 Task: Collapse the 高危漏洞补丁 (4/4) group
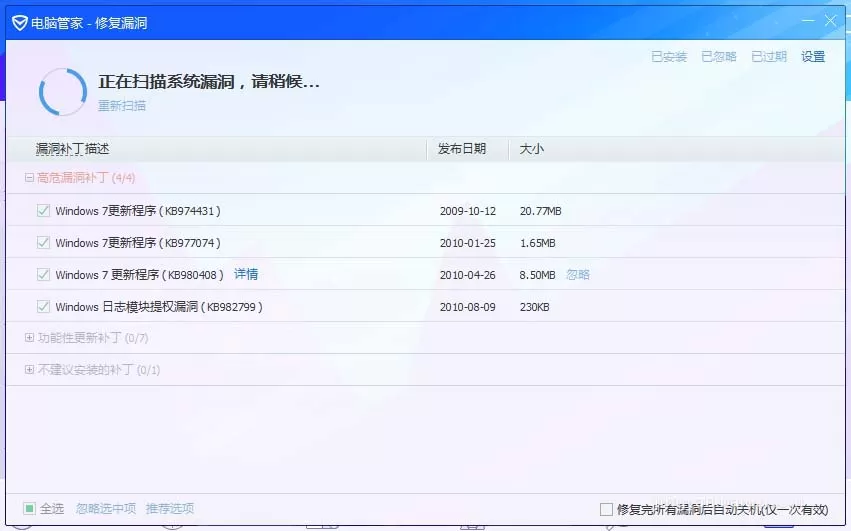(x=29, y=178)
